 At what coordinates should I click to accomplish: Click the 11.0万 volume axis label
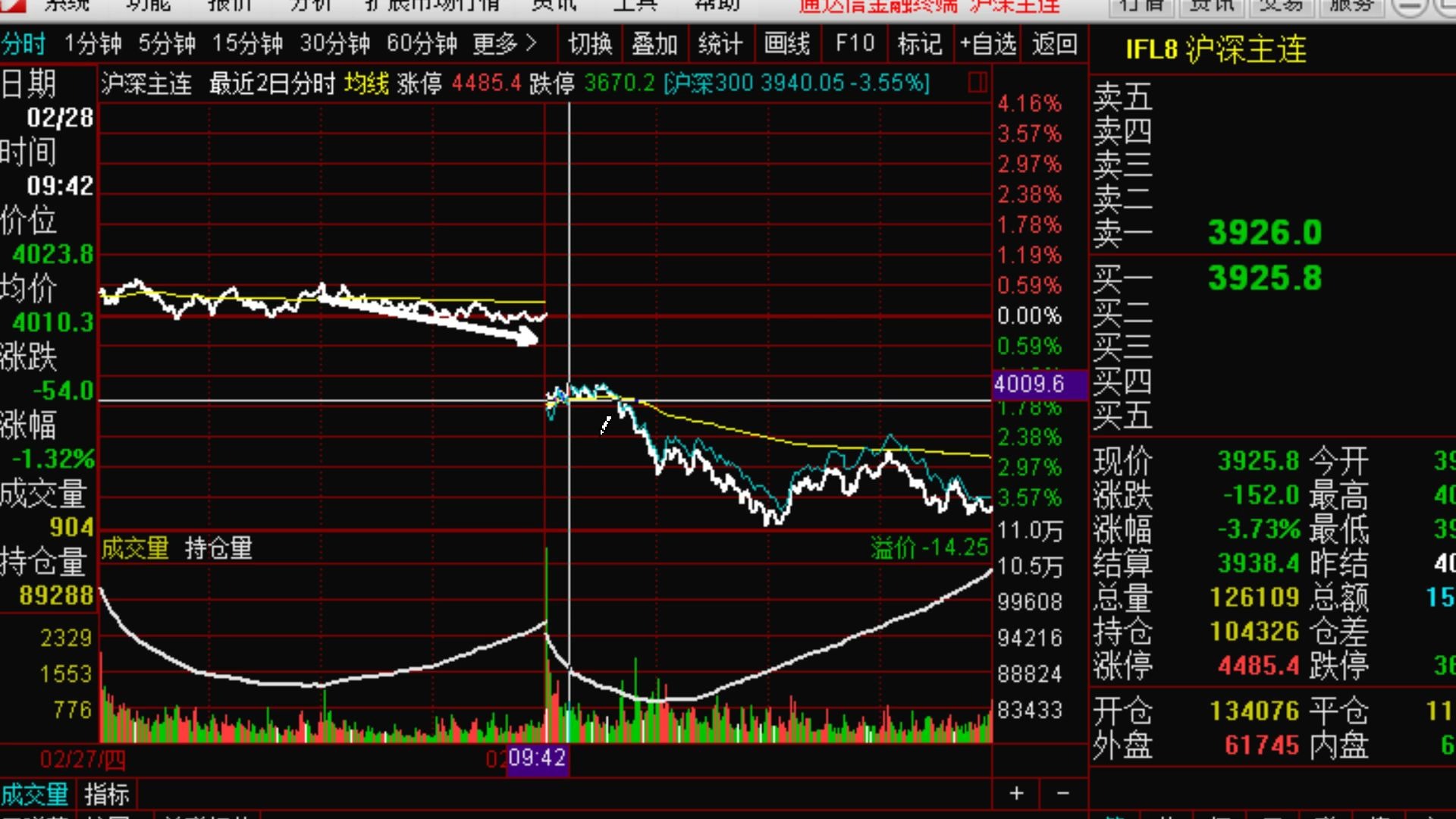[x=1030, y=530]
